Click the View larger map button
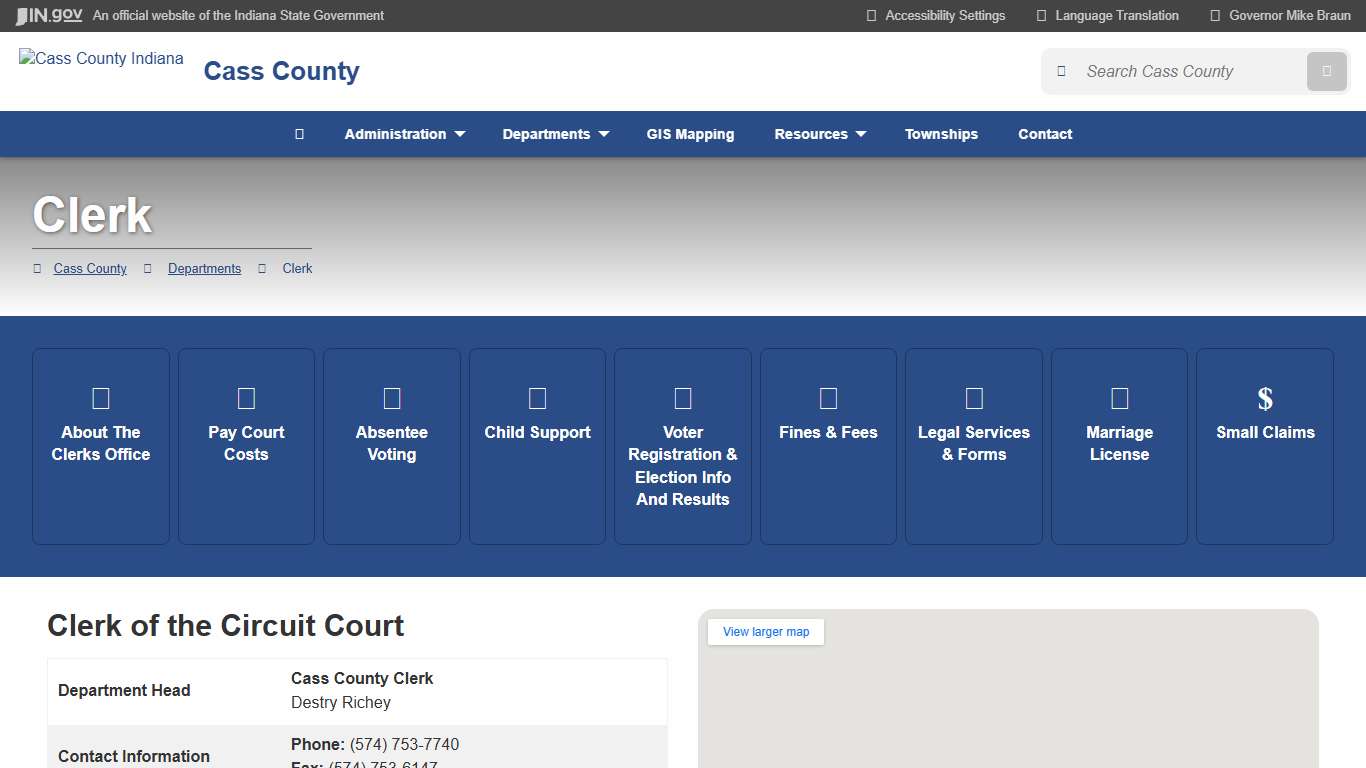Viewport: 1366px width, 768px height. pos(765,631)
